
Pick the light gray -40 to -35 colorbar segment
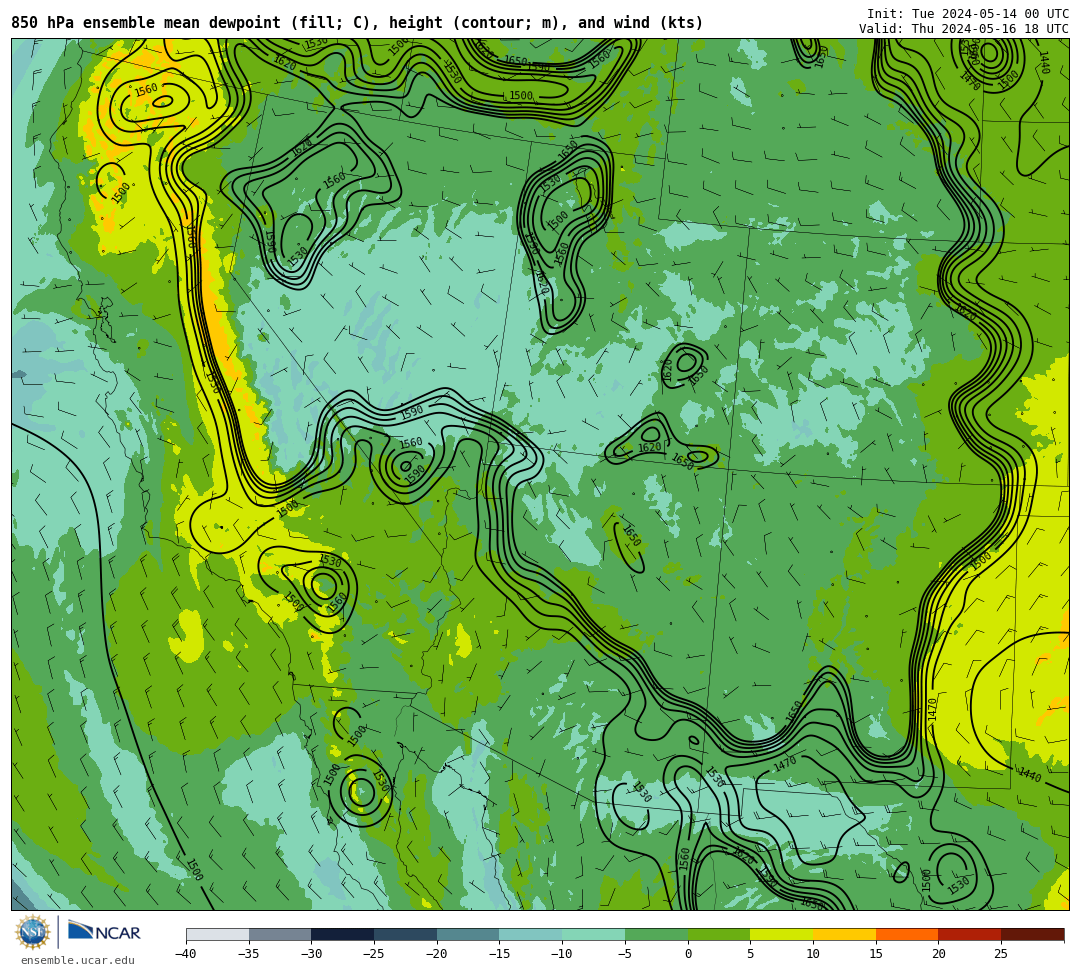(x=218, y=934)
